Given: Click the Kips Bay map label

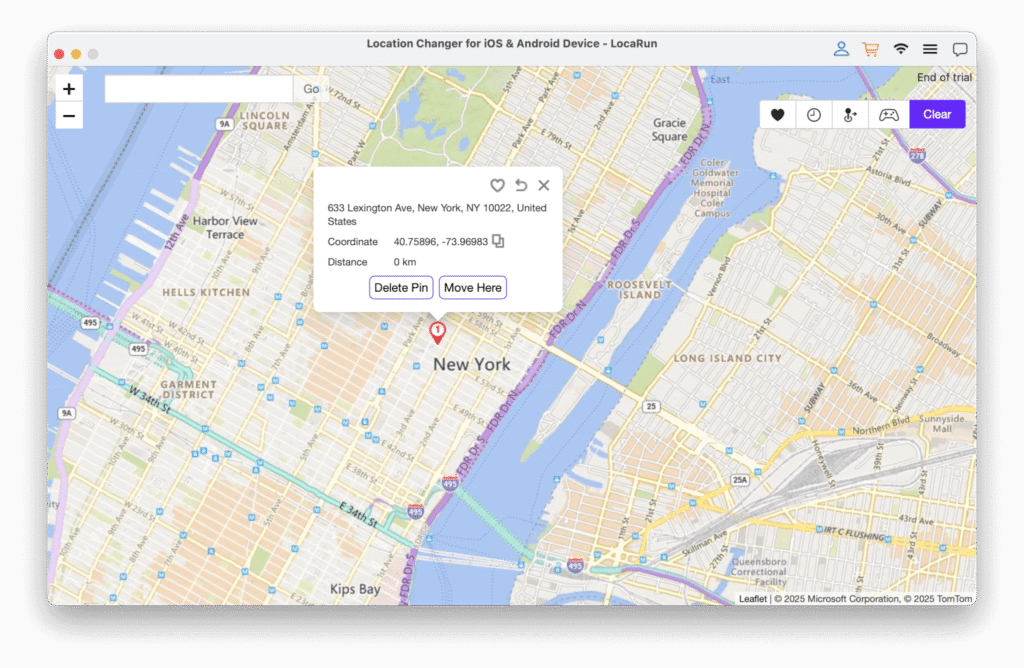Looking at the screenshot, I should pos(355,589).
